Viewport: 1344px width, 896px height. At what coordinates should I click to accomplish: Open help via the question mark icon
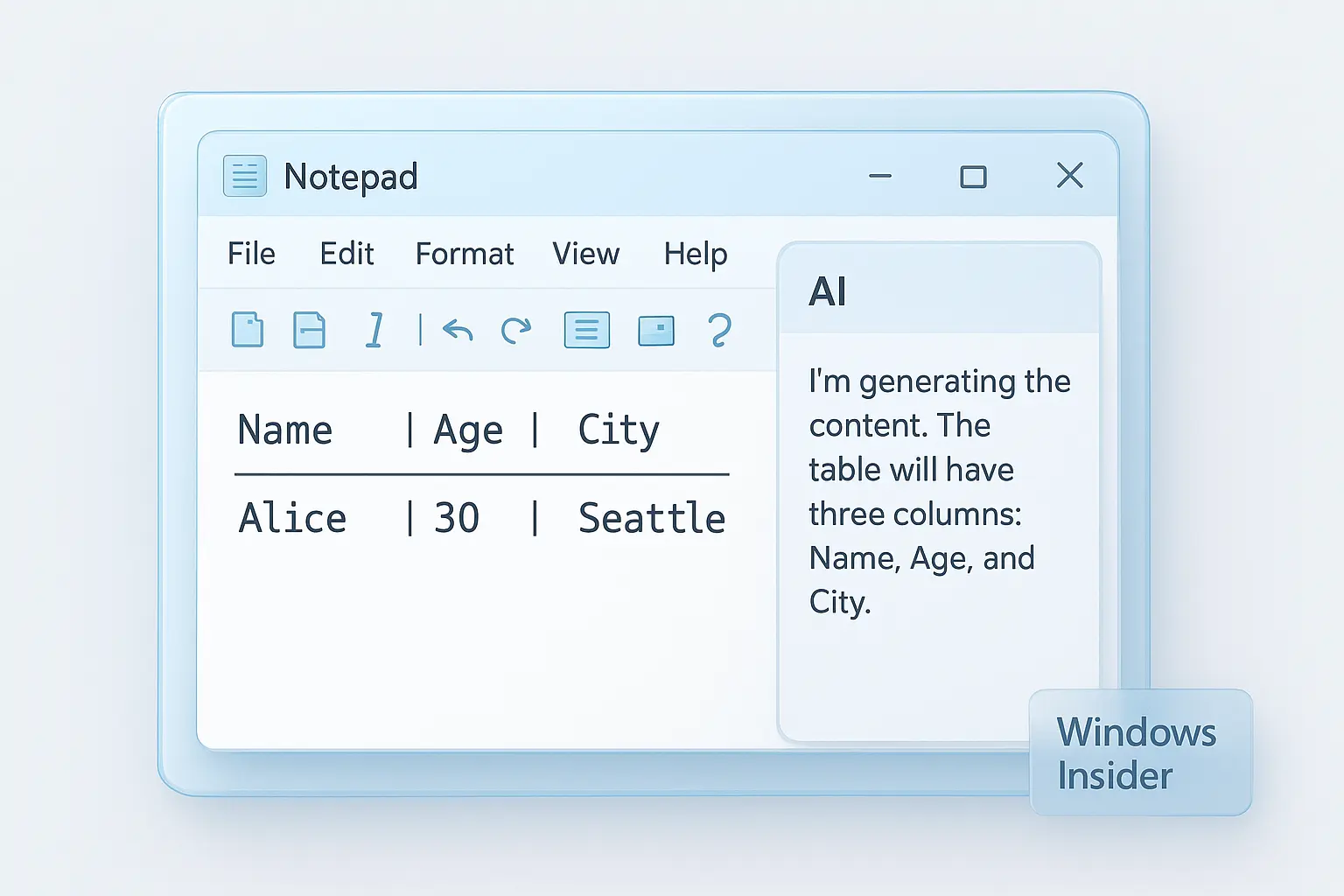(718, 330)
